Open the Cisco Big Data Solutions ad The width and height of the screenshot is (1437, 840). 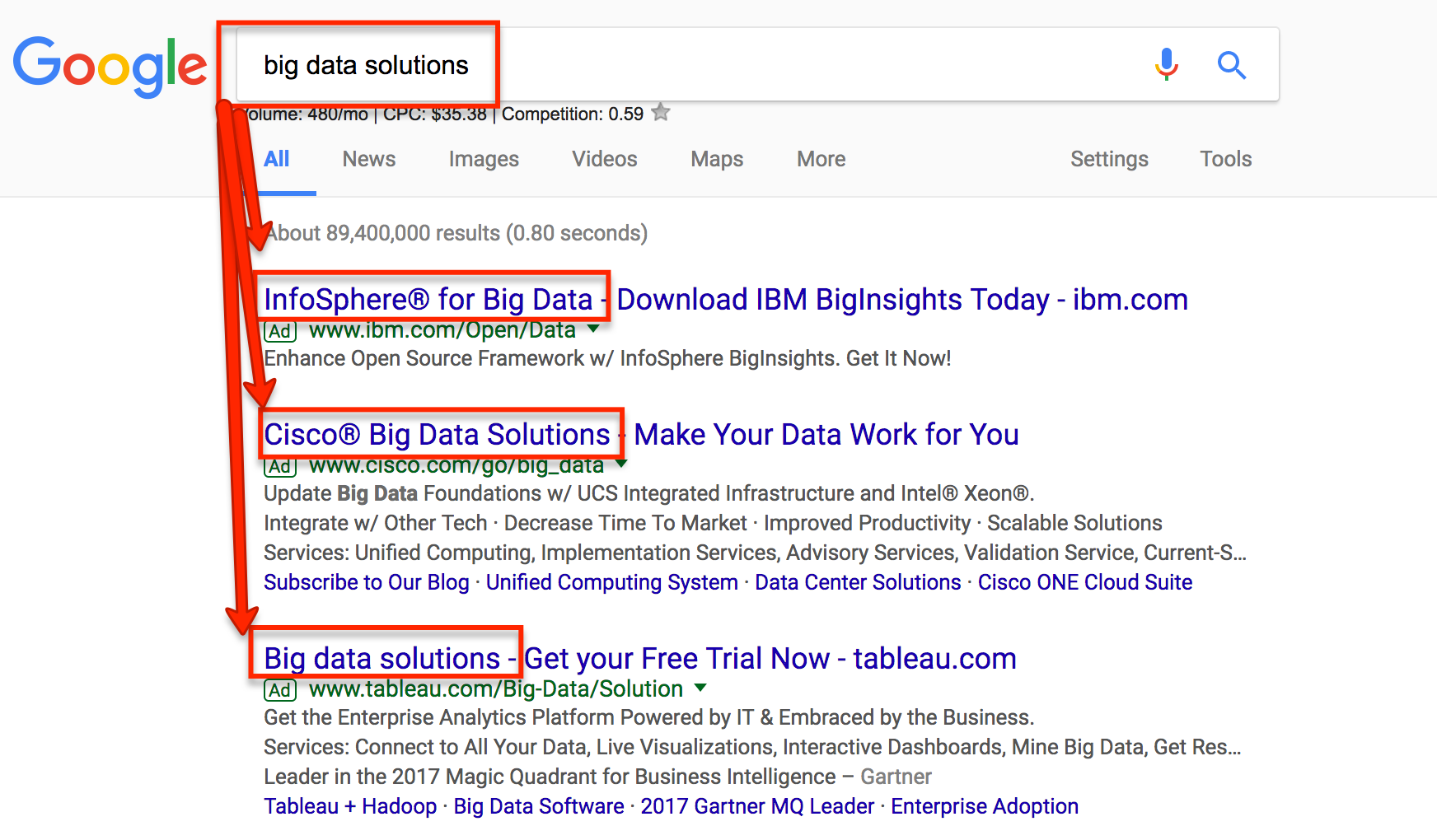[434, 434]
